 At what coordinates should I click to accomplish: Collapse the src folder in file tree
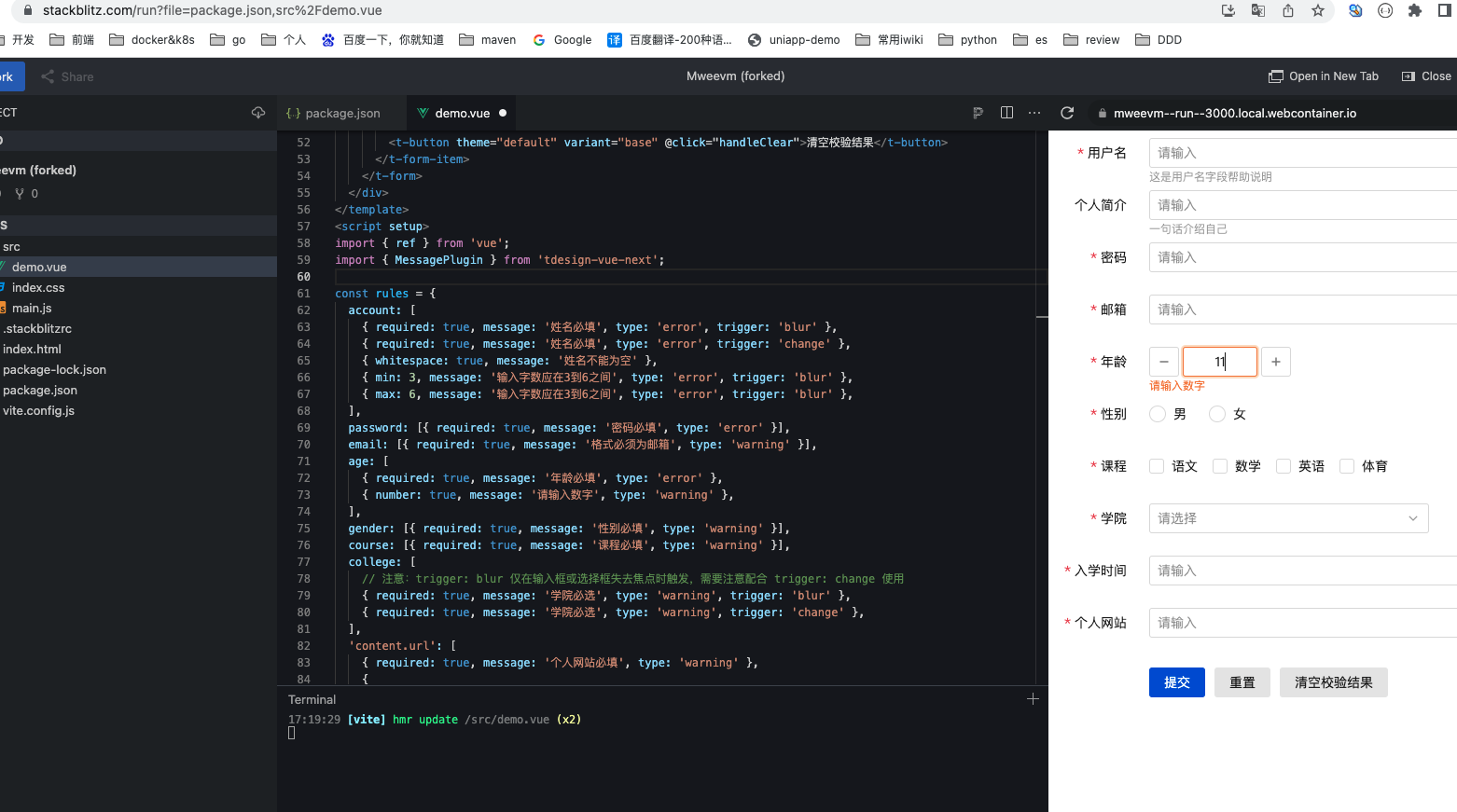click(x=11, y=246)
